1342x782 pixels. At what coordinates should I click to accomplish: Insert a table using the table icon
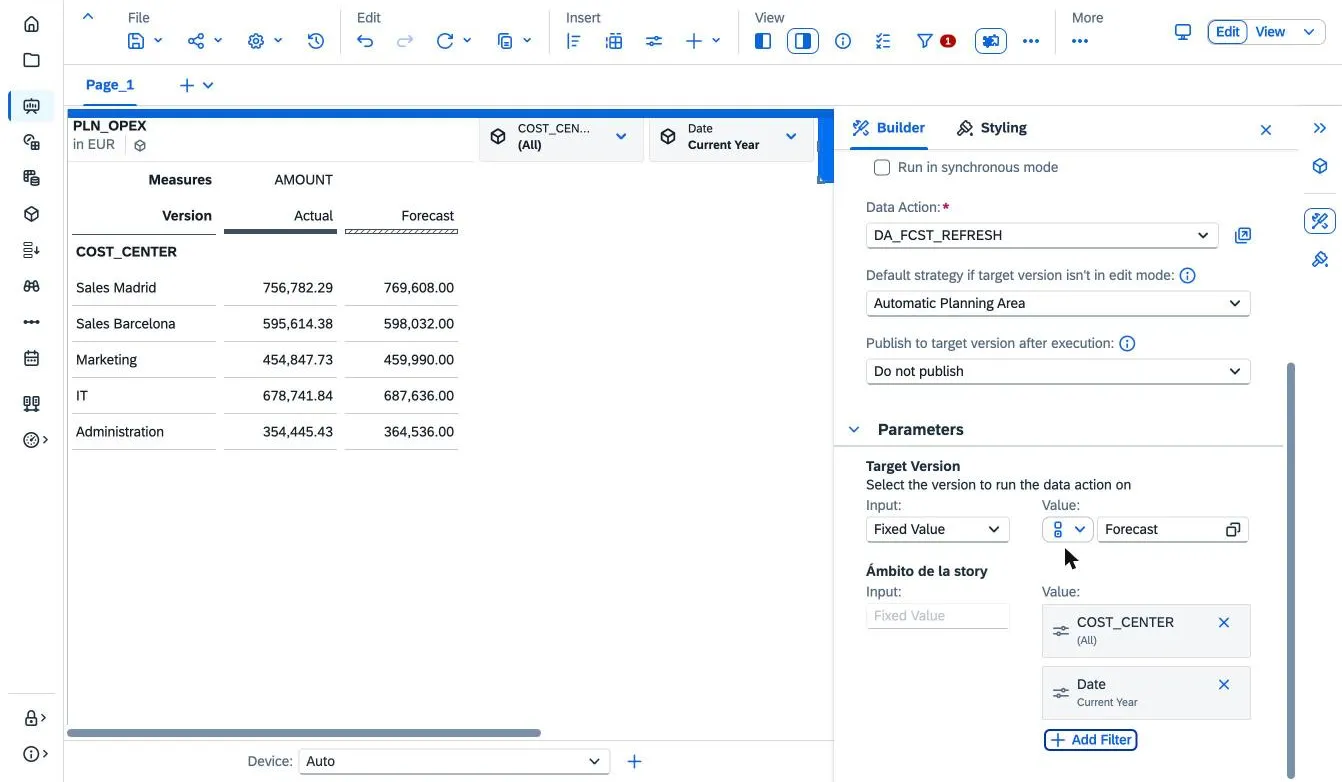(x=614, y=41)
